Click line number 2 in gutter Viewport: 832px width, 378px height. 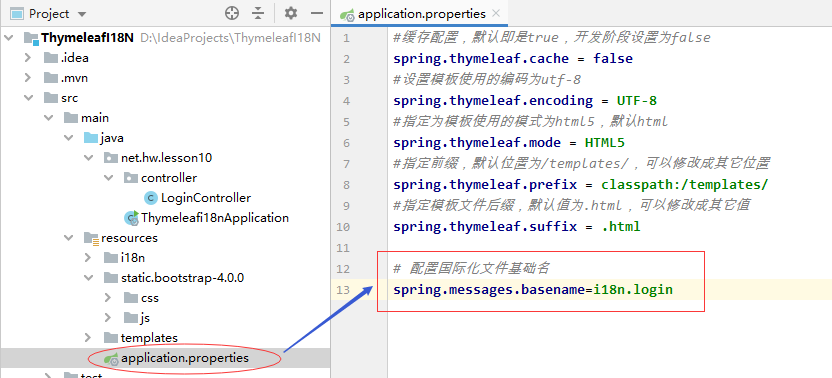pos(346,59)
